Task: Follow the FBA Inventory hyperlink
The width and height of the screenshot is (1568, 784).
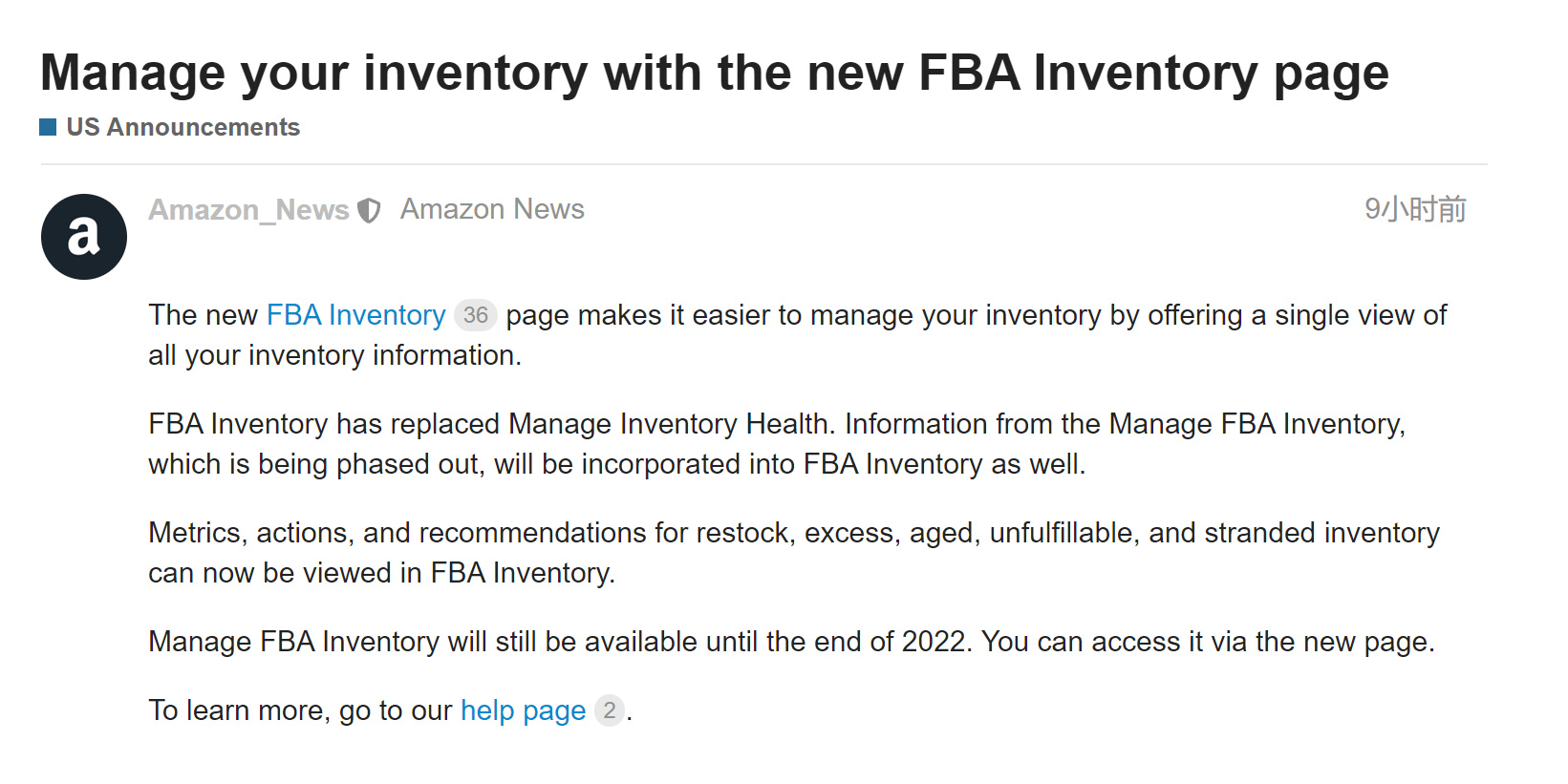Action: (355, 315)
